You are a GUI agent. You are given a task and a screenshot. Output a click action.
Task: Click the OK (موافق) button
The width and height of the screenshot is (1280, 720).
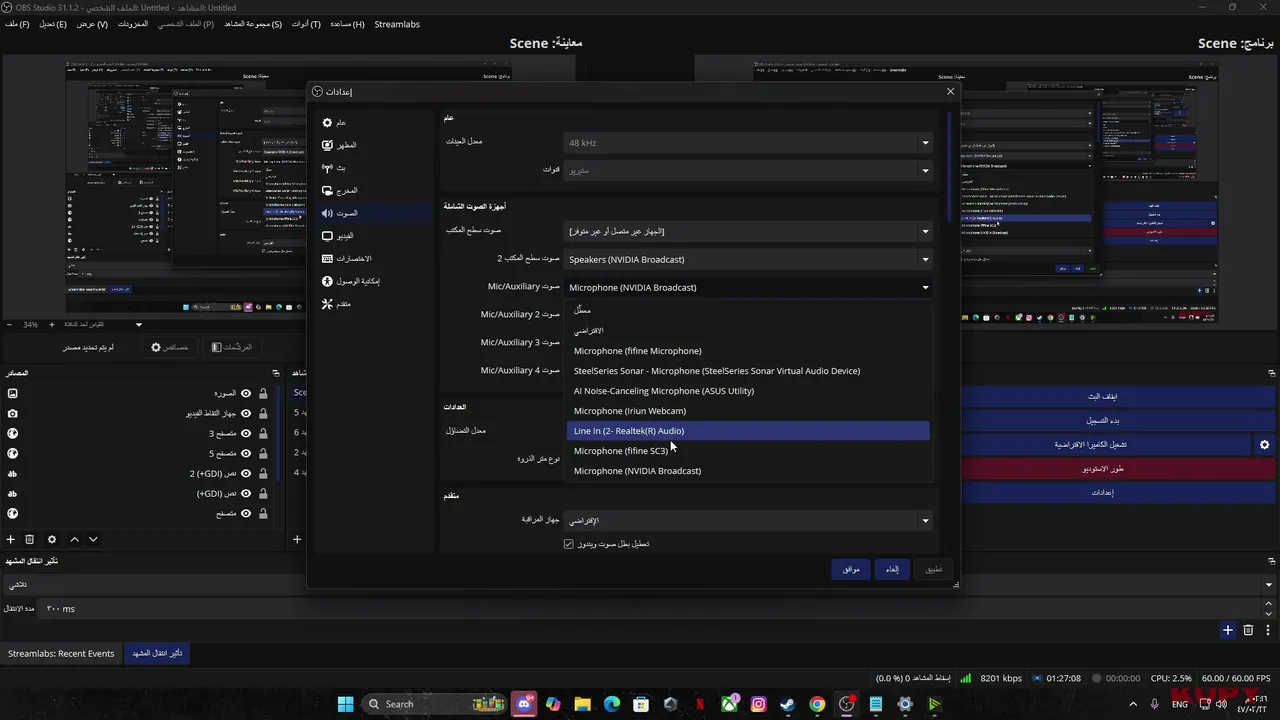click(850, 569)
